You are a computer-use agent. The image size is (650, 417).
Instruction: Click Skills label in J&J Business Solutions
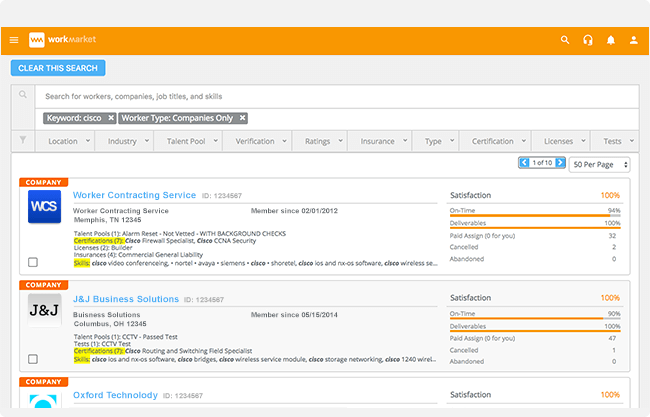pyautogui.click(x=82, y=359)
